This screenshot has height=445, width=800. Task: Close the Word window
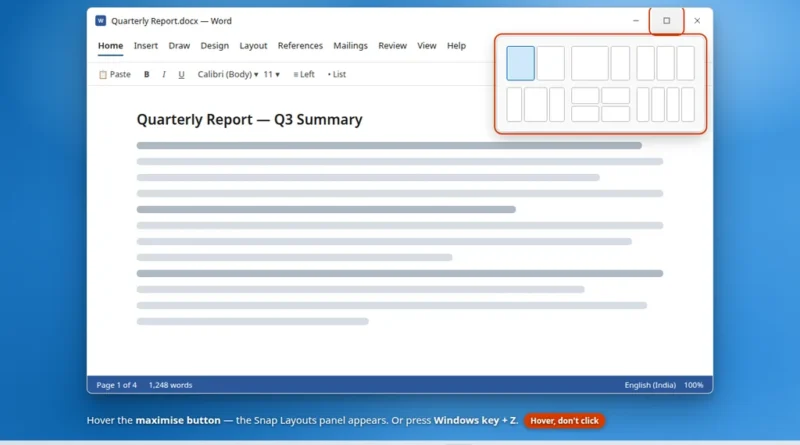[x=697, y=21]
